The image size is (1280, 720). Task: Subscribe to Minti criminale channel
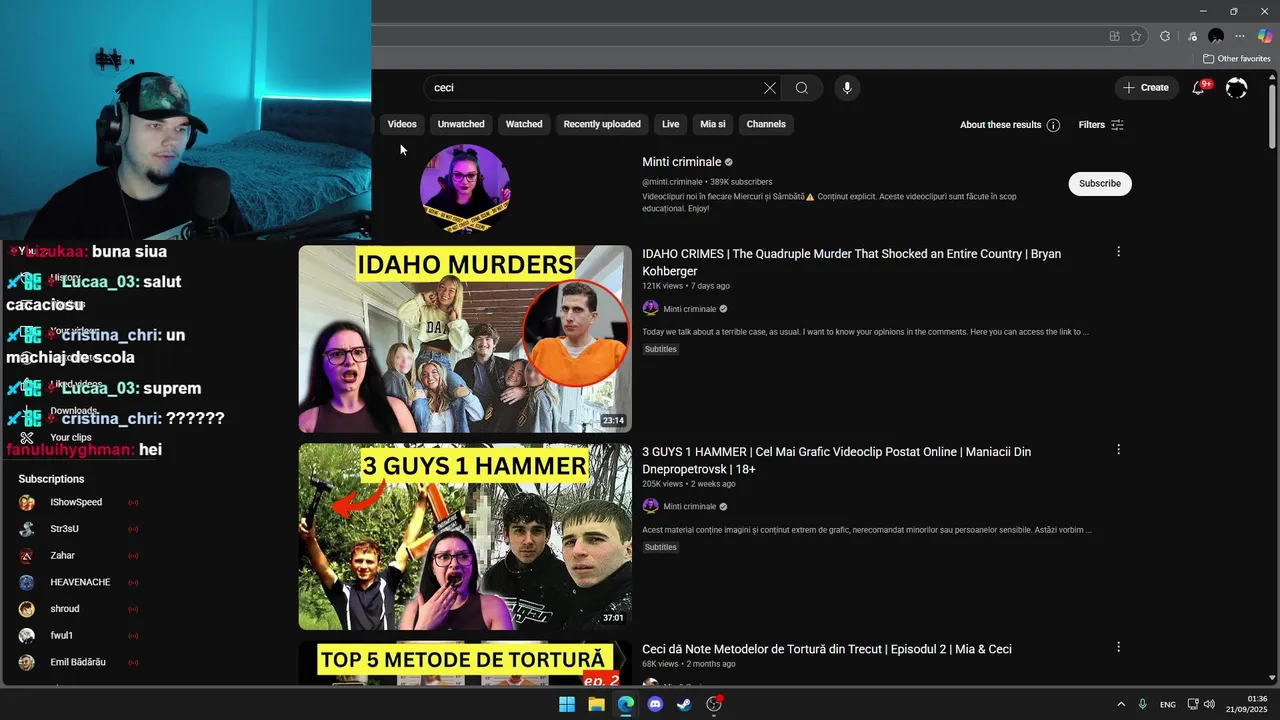(1100, 184)
